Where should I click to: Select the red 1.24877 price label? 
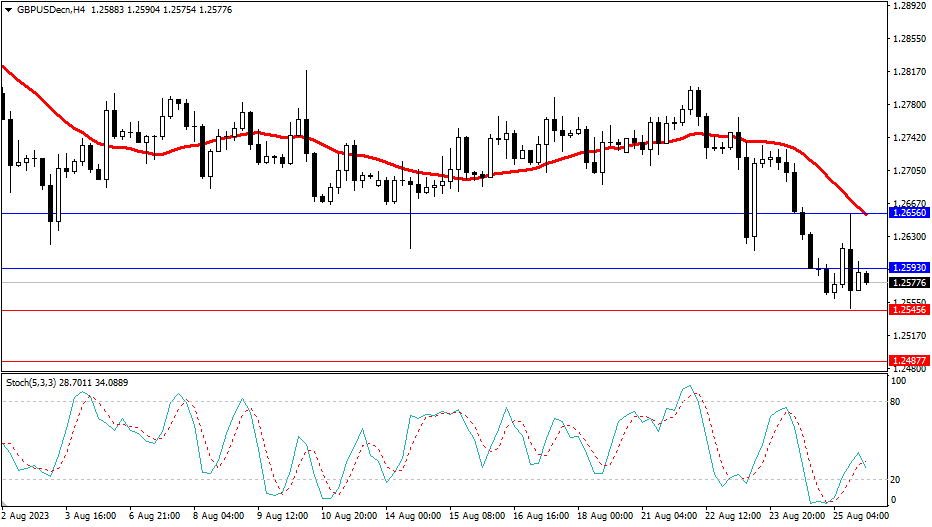click(x=909, y=360)
